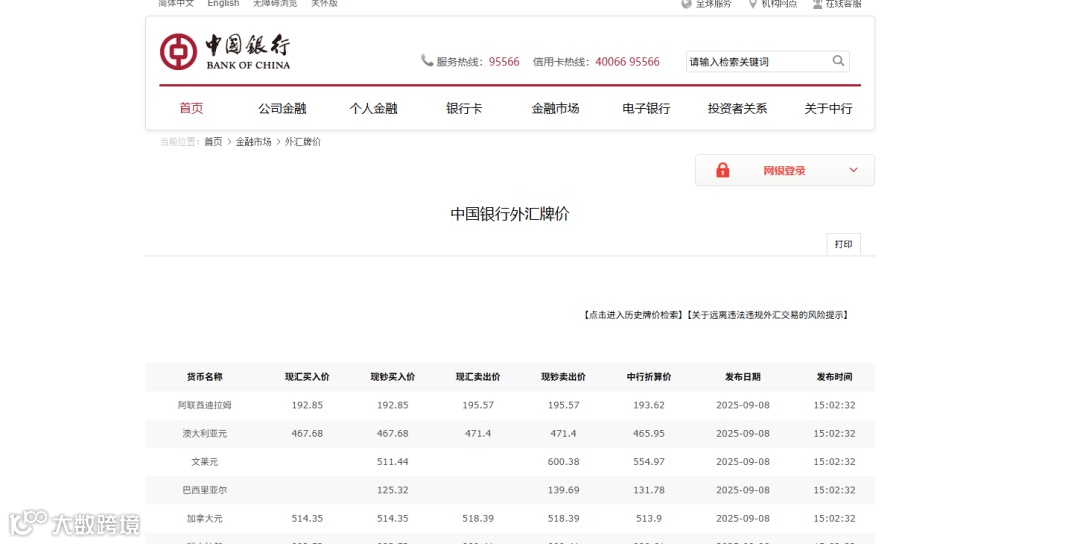
Task: Click the 95566 service hotline number
Action: 504,61
